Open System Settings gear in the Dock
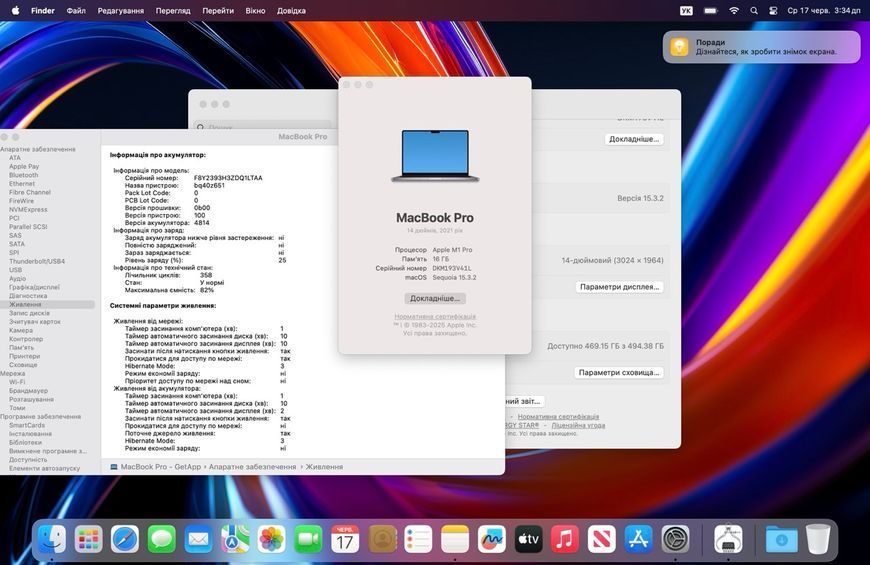 675,538
